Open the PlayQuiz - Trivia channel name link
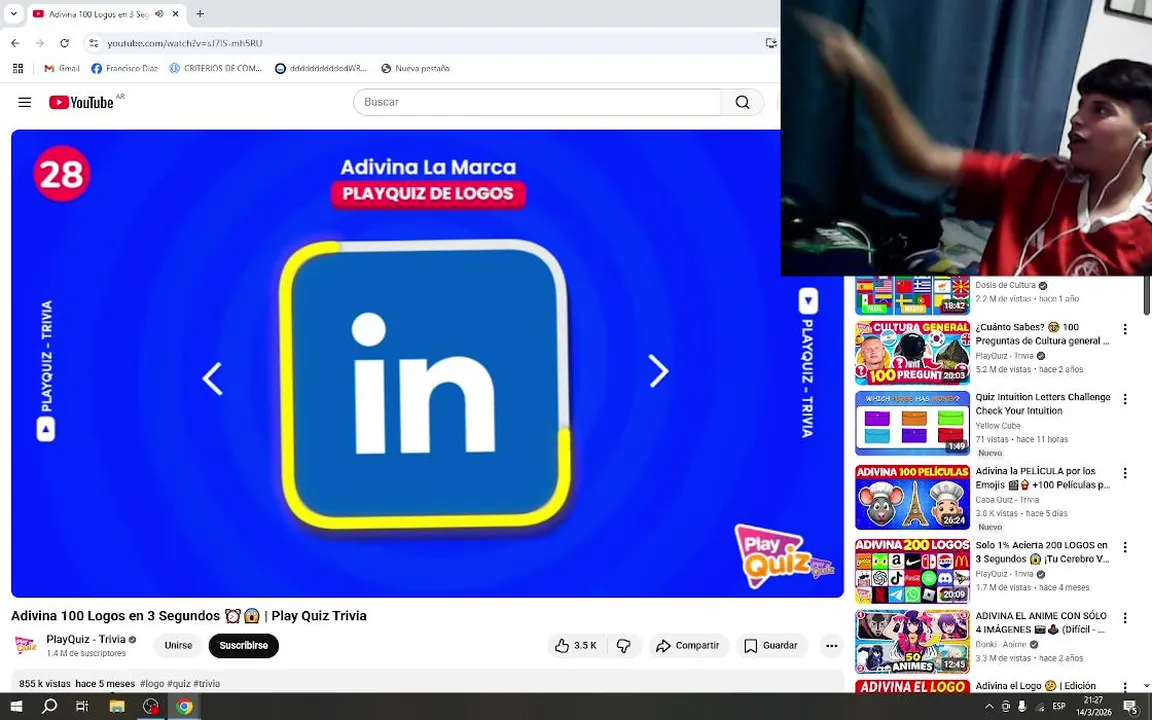 click(x=86, y=639)
